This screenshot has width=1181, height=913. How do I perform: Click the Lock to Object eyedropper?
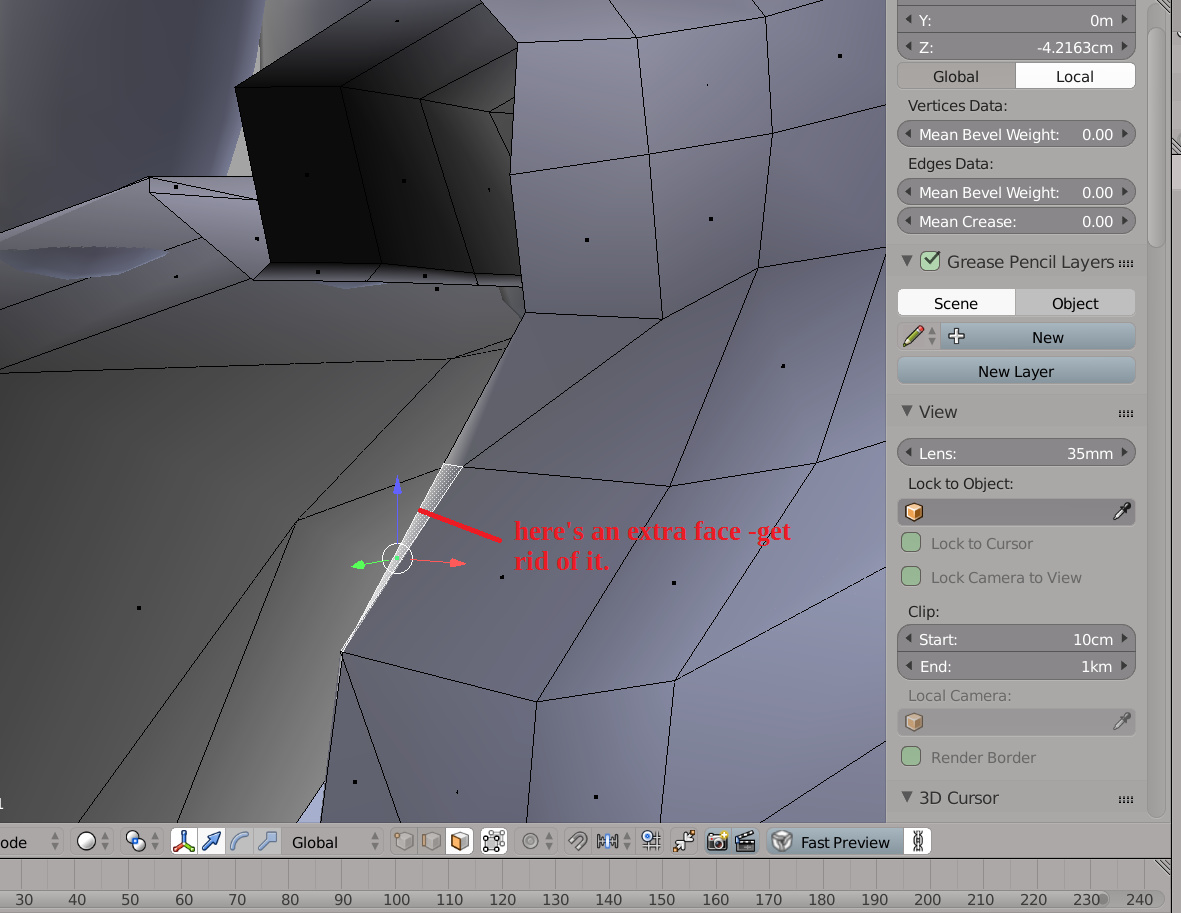pos(1121,511)
